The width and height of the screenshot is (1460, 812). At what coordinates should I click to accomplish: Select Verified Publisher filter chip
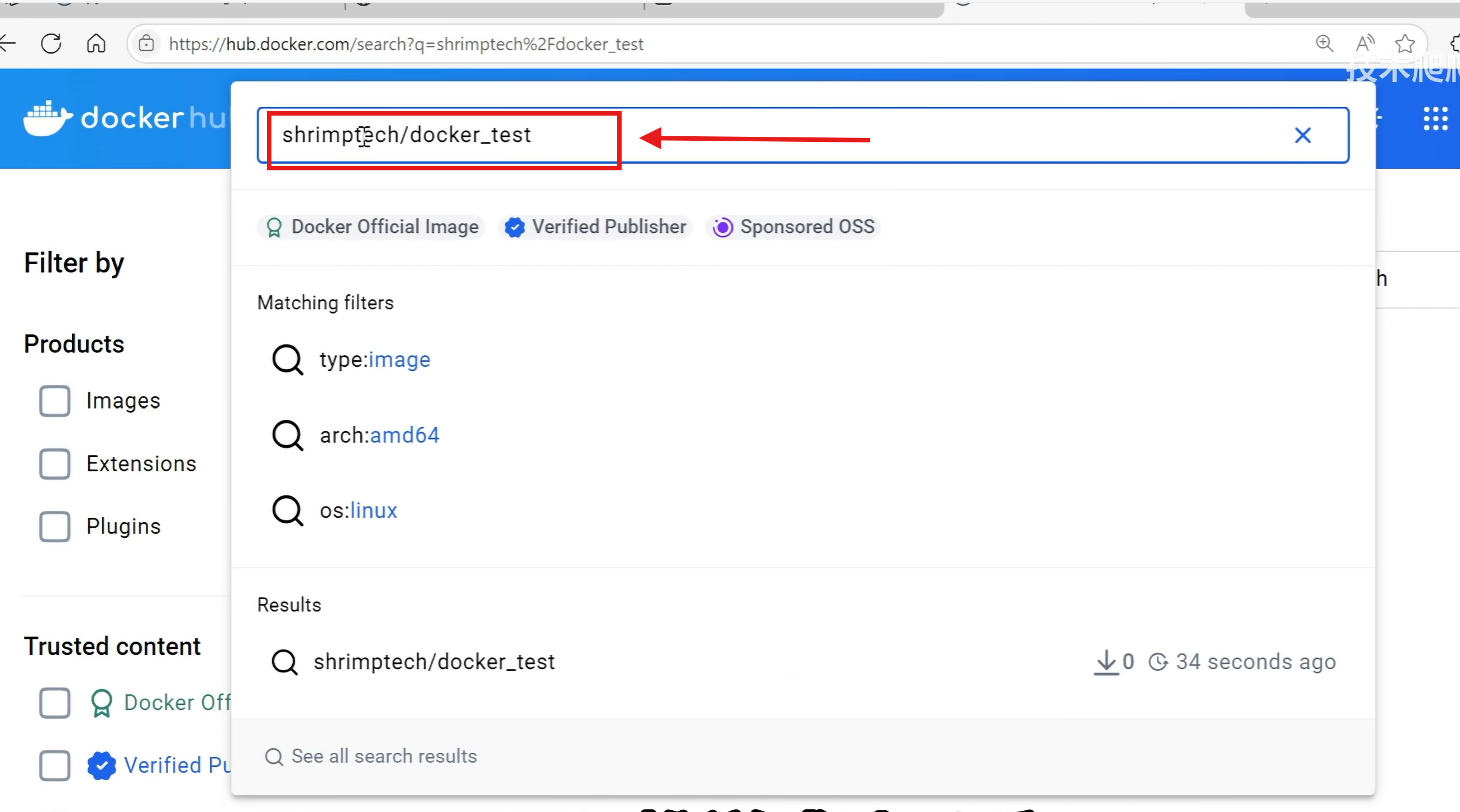pos(595,227)
